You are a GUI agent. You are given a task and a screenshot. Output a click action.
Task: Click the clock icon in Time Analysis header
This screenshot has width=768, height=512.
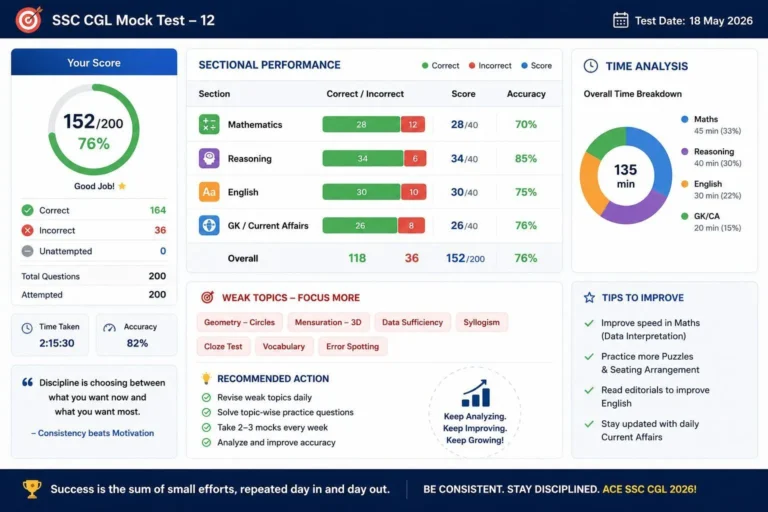tap(591, 66)
